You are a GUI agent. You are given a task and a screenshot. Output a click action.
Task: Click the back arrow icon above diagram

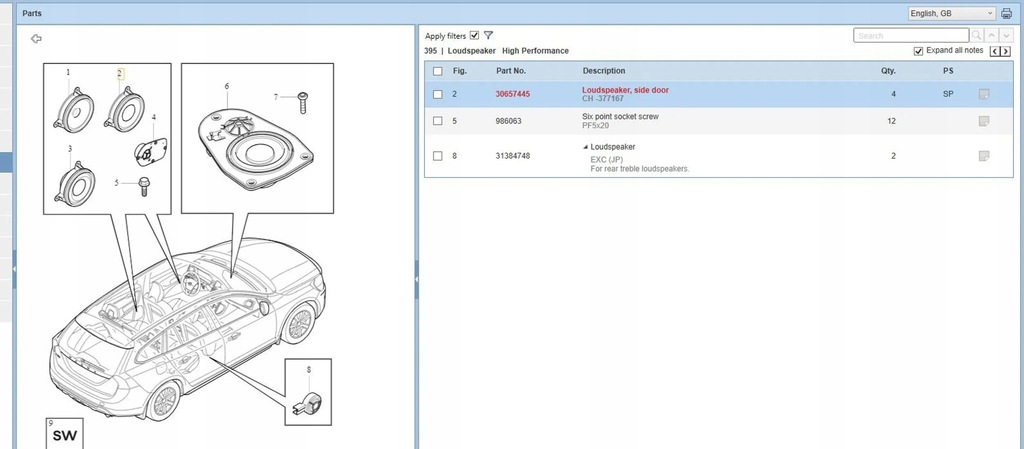37,39
